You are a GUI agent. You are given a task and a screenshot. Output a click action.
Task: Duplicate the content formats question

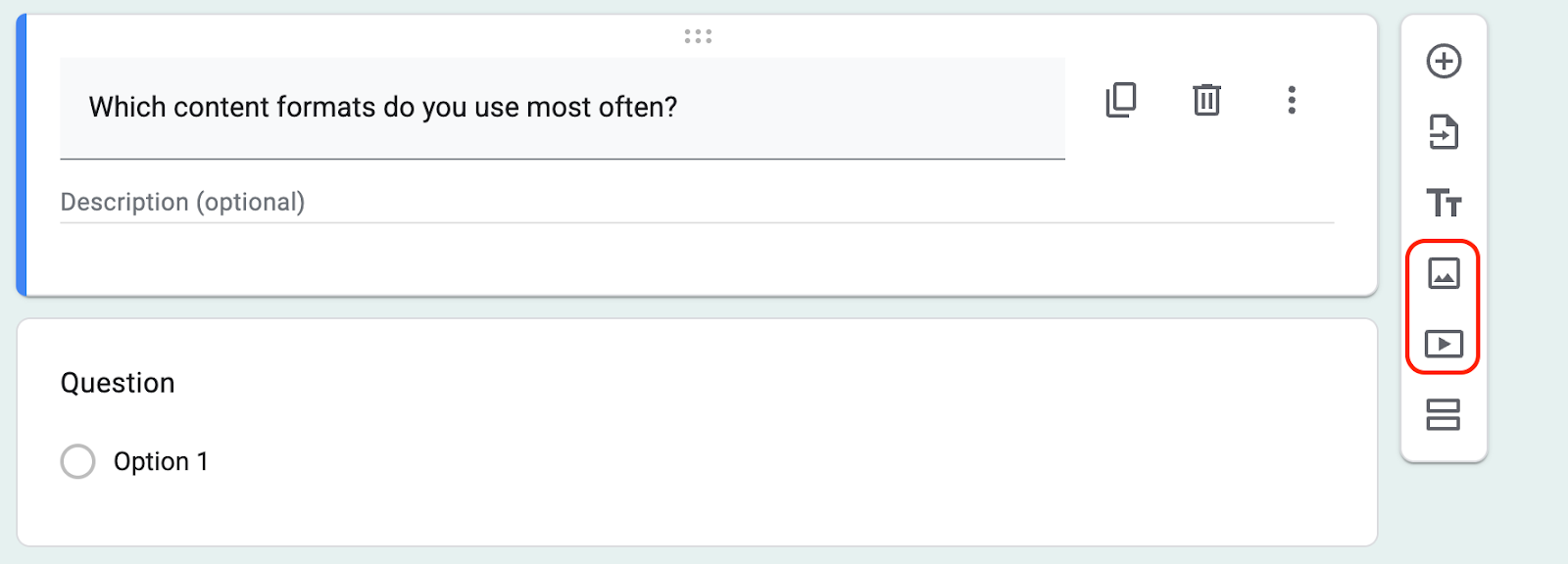tap(1120, 101)
